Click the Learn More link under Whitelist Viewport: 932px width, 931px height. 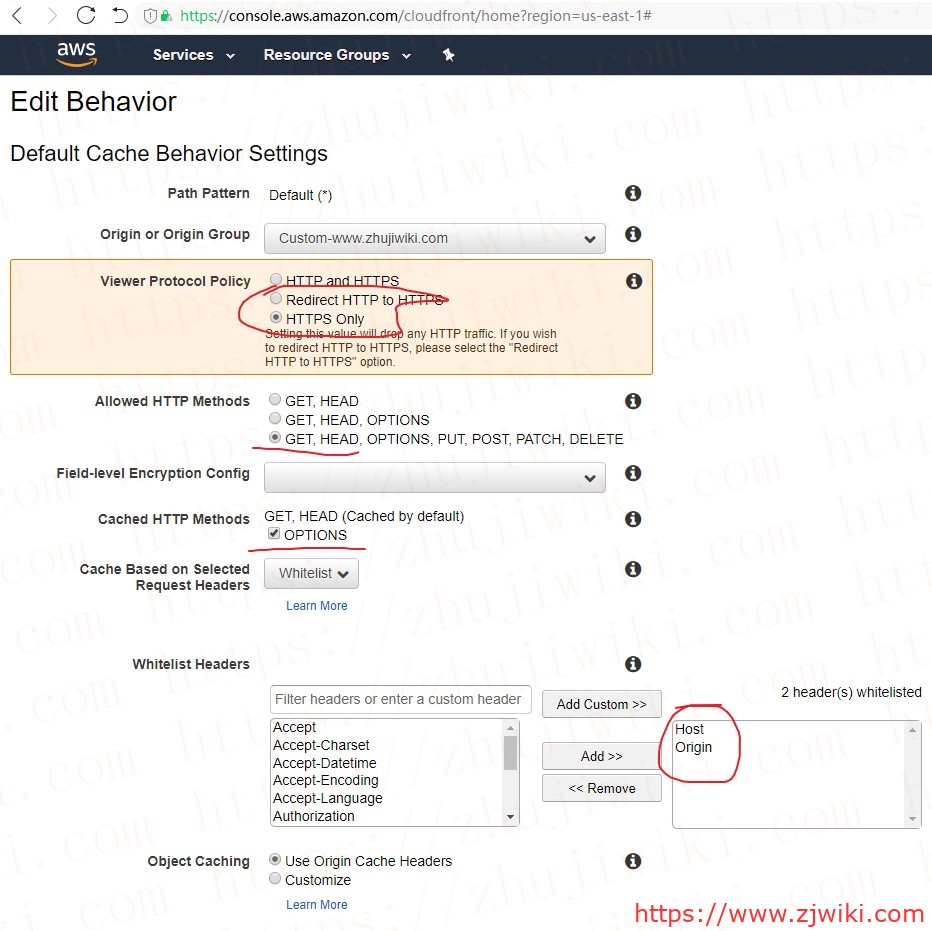[316, 605]
